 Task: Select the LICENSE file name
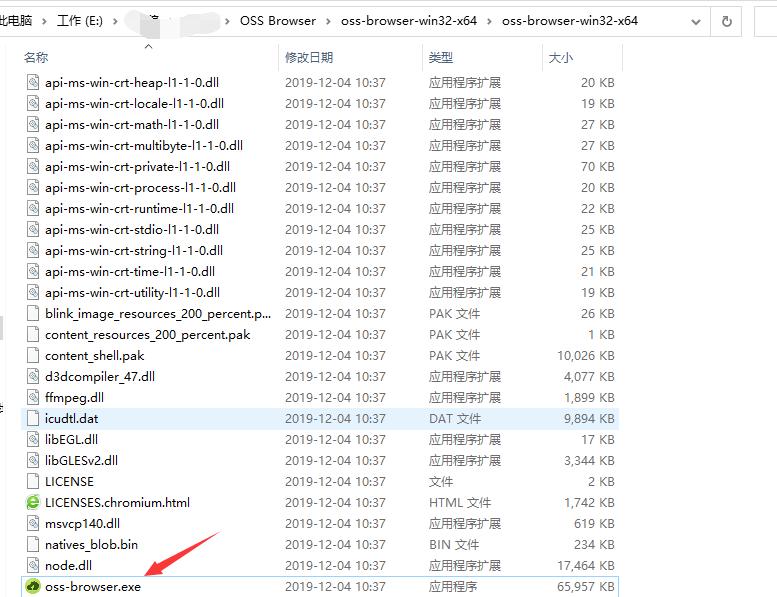pos(69,482)
